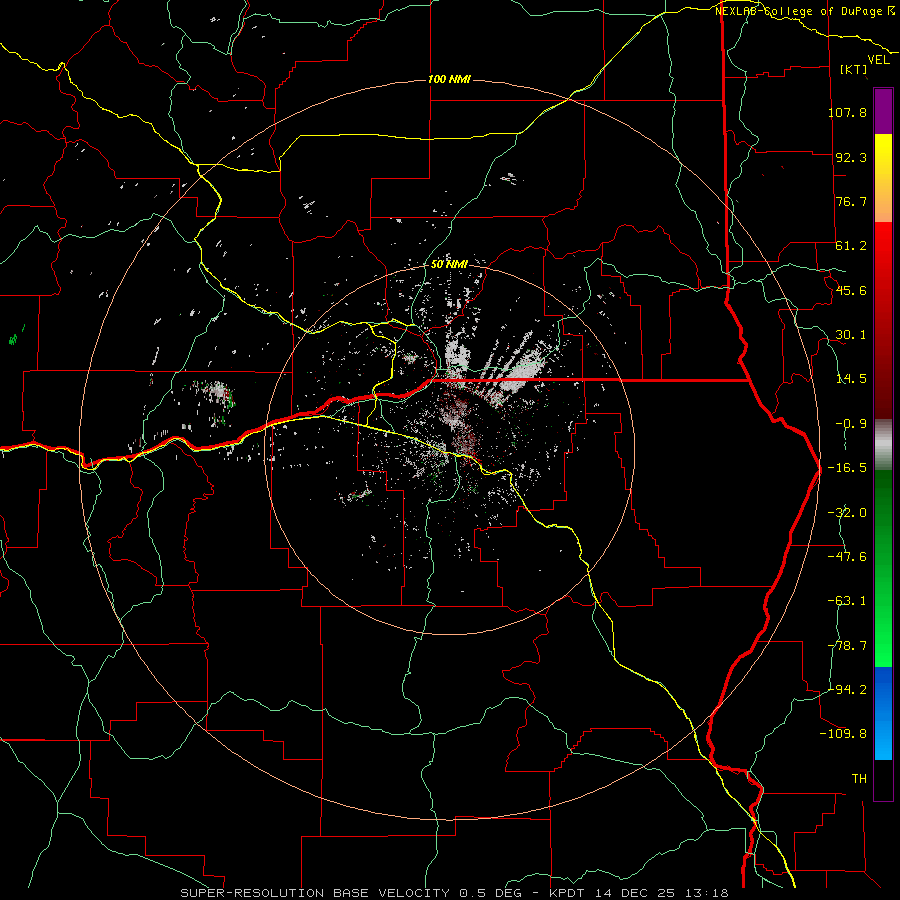Image resolution: width=900 pixels, height=900 pixels.
Task: Click the 50 NMI range ring label
Action: pyautogui.click(x=449, y=264)
